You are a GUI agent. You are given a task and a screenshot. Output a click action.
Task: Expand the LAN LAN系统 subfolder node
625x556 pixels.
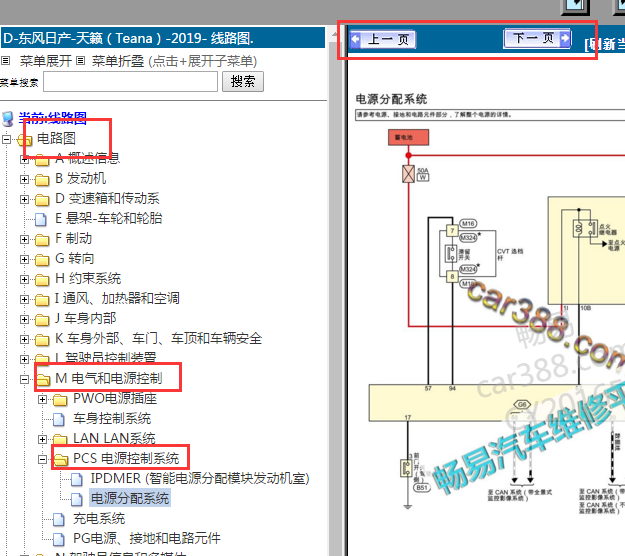(x=42, y=439)
